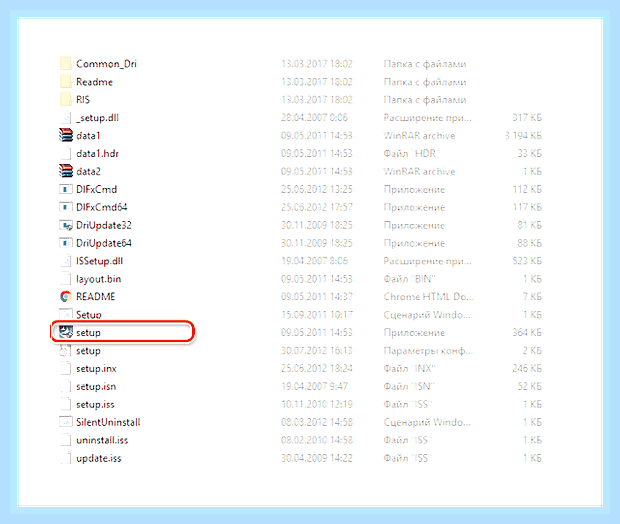The width and height of the screenshot is (620, 524).
Task: Select the file name "DriUpdate32"
Action: pyautogui.click(x=104, y=225)
